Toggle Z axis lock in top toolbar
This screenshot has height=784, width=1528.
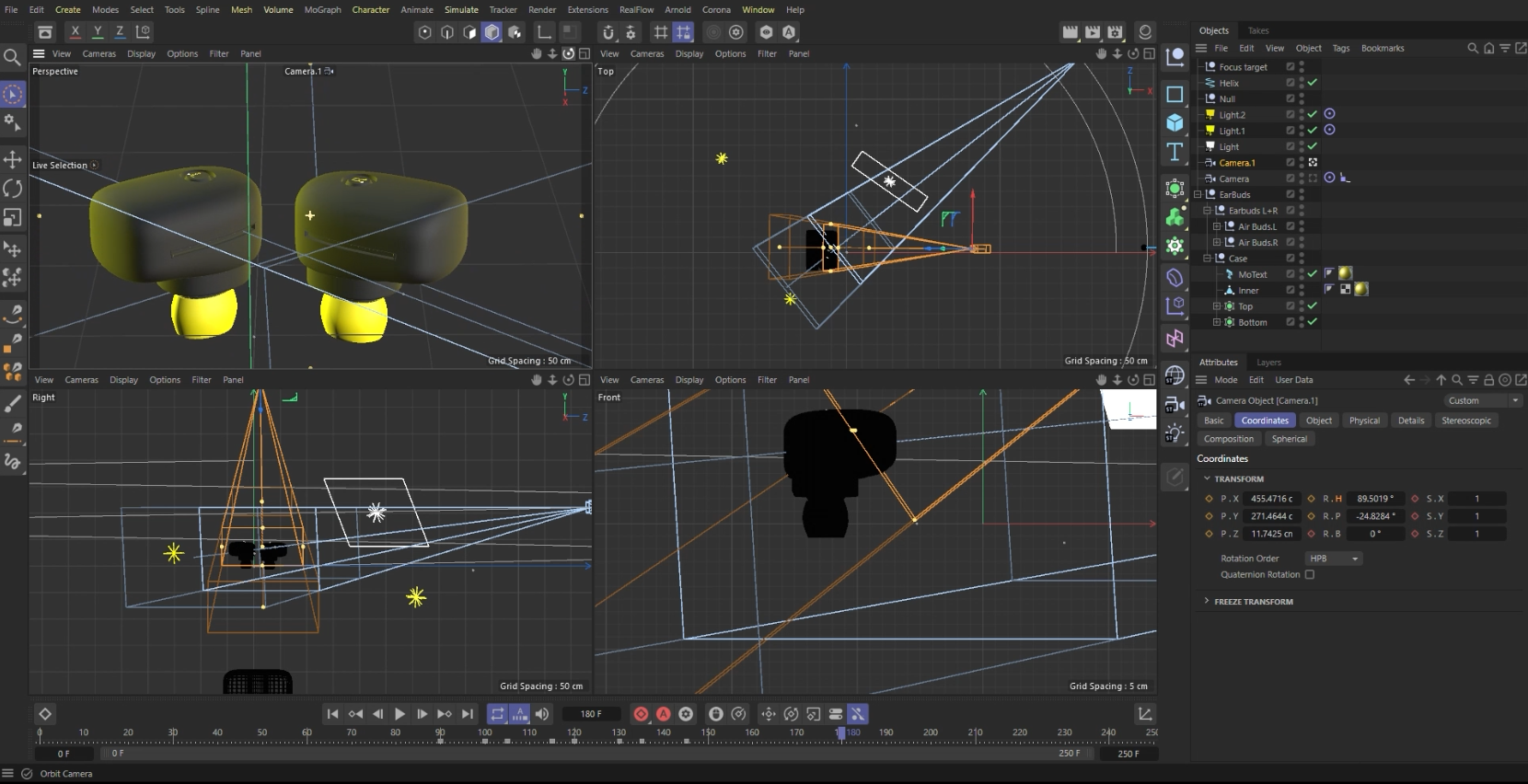(120, 32)
